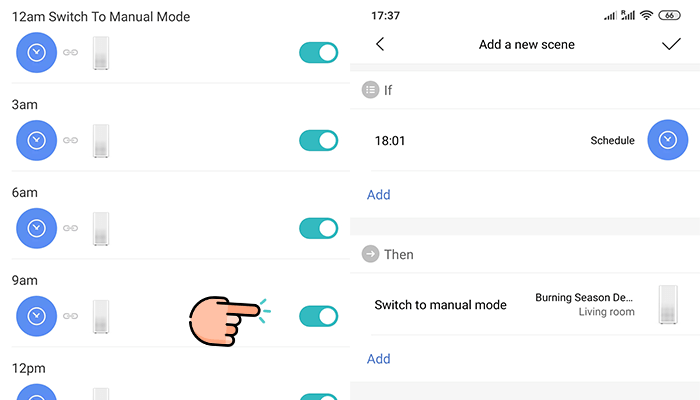Screen dimensions: 700x400
Task: Switch off the 9am scene toggle
Action: pos(318,316)
